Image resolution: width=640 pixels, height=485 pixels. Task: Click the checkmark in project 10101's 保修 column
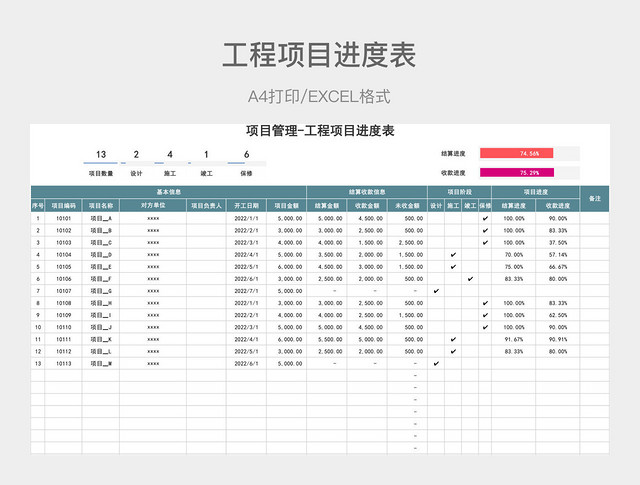click(x=485, y=218)
